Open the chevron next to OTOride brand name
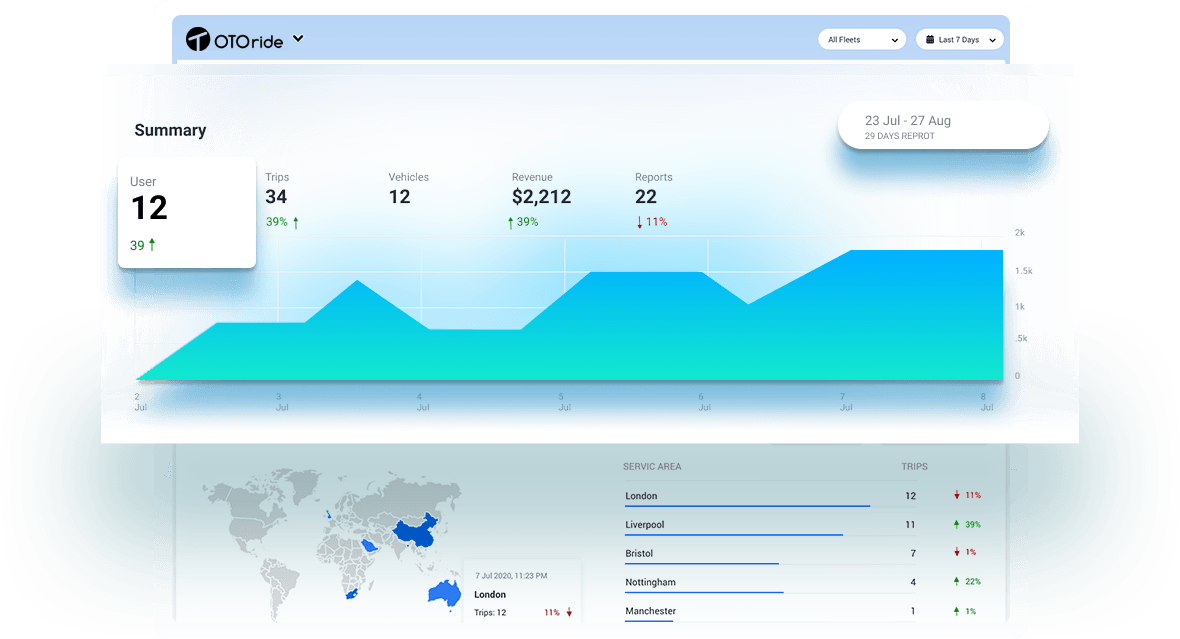This screenshot has height=639, width=1180. (x=297, y=39)
